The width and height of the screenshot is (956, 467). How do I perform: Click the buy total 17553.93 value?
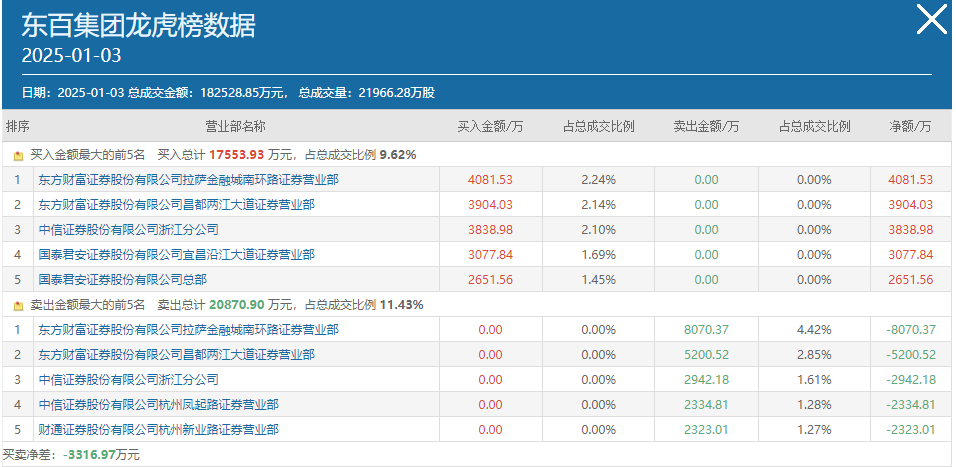(237, 155)
